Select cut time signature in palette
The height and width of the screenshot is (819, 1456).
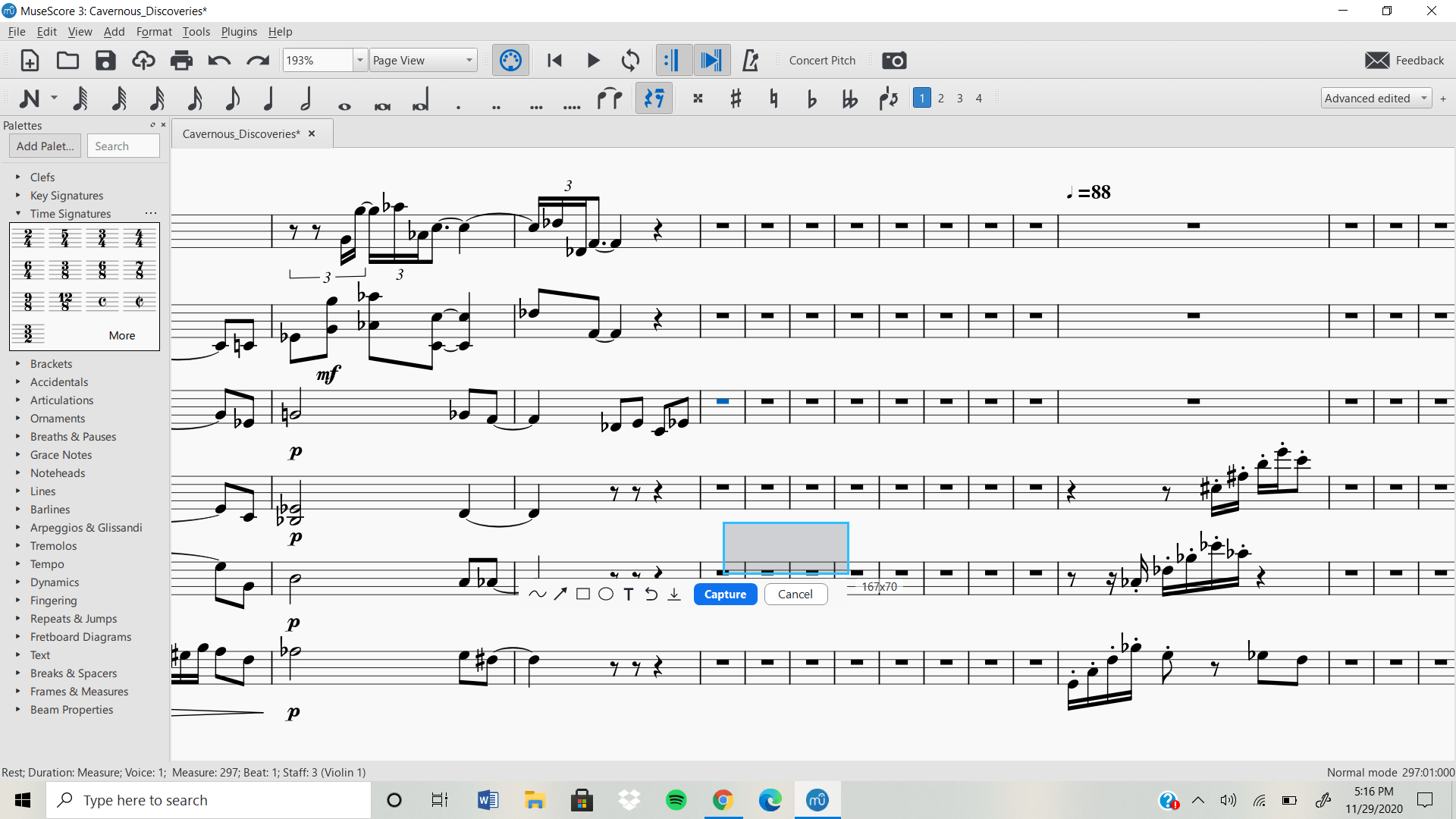[x=140, y=302]
